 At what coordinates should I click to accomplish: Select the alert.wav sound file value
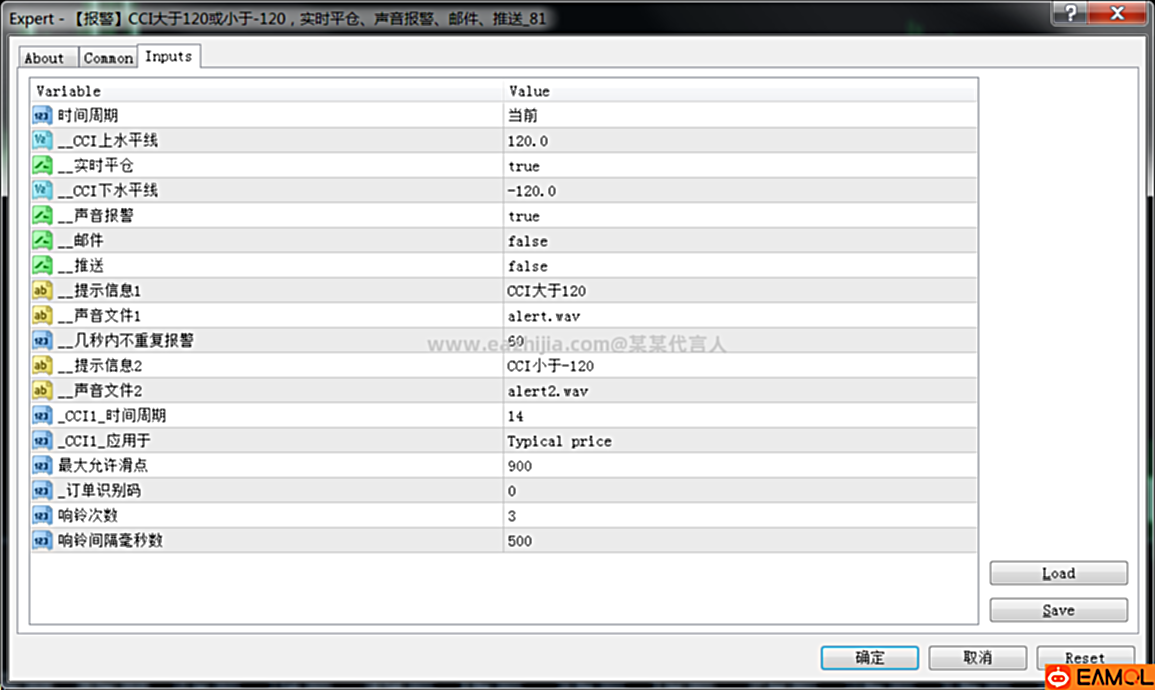tap(544, 317)
